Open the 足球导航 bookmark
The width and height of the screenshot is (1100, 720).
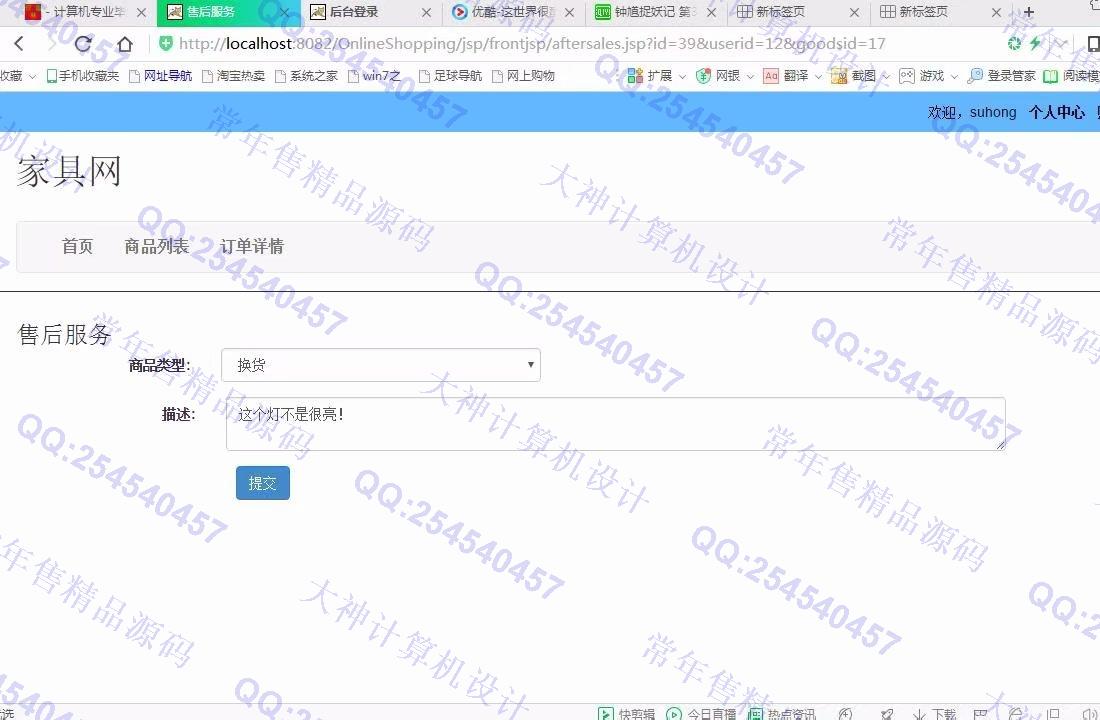click(450, 76)
